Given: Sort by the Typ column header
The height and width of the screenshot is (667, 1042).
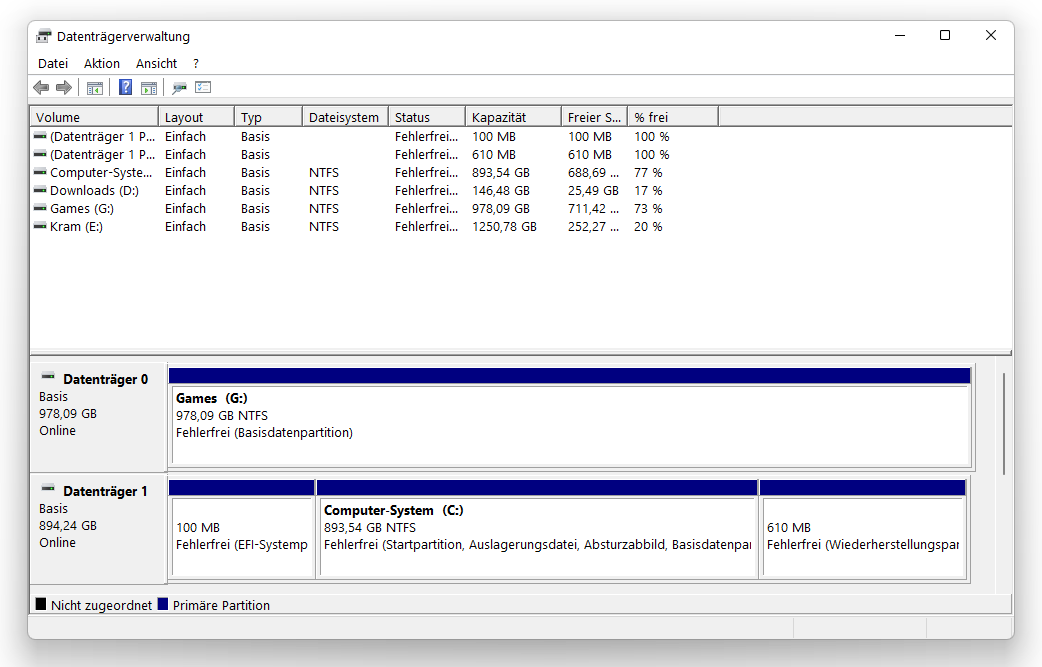Looking at the screenshot, I should tap(268, 117).
